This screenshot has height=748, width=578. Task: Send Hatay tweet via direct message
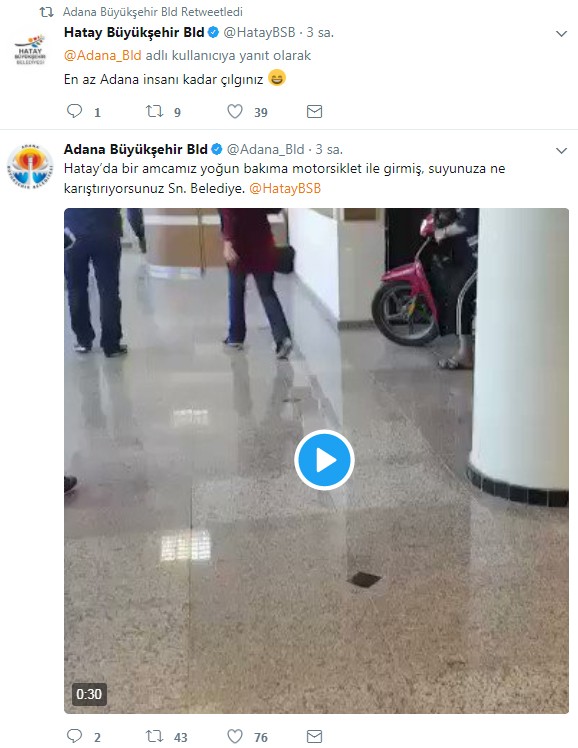(314, 112)
